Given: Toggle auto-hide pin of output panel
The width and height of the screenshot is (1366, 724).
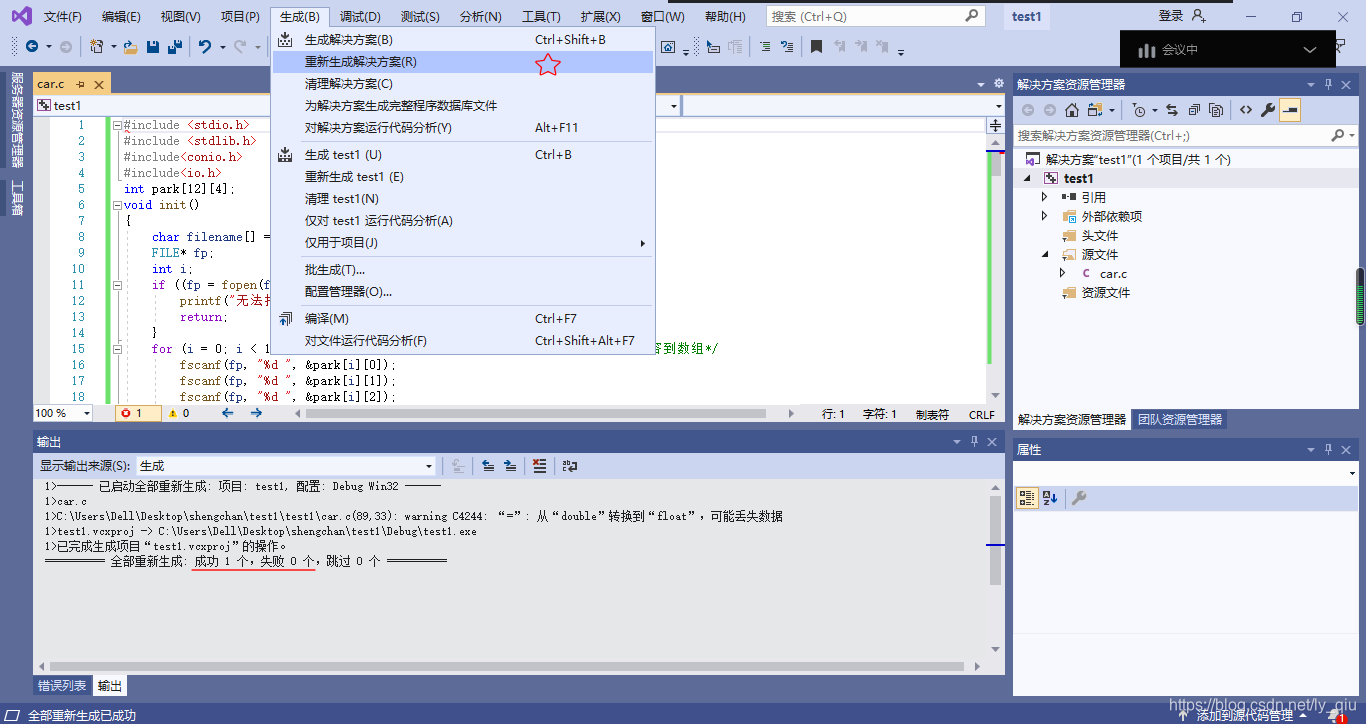Looking at the screenshot, I should (x=975, y=441).
